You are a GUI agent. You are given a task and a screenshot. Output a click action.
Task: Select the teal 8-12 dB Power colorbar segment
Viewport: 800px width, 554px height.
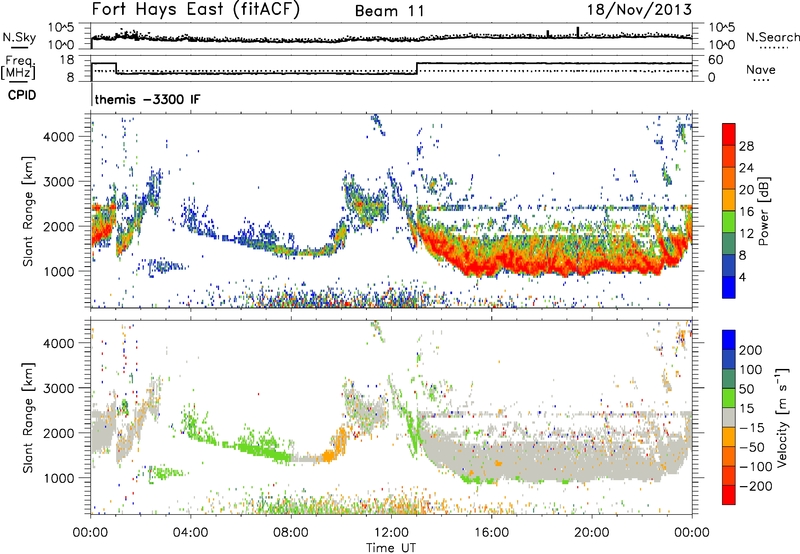coord(729,244)
